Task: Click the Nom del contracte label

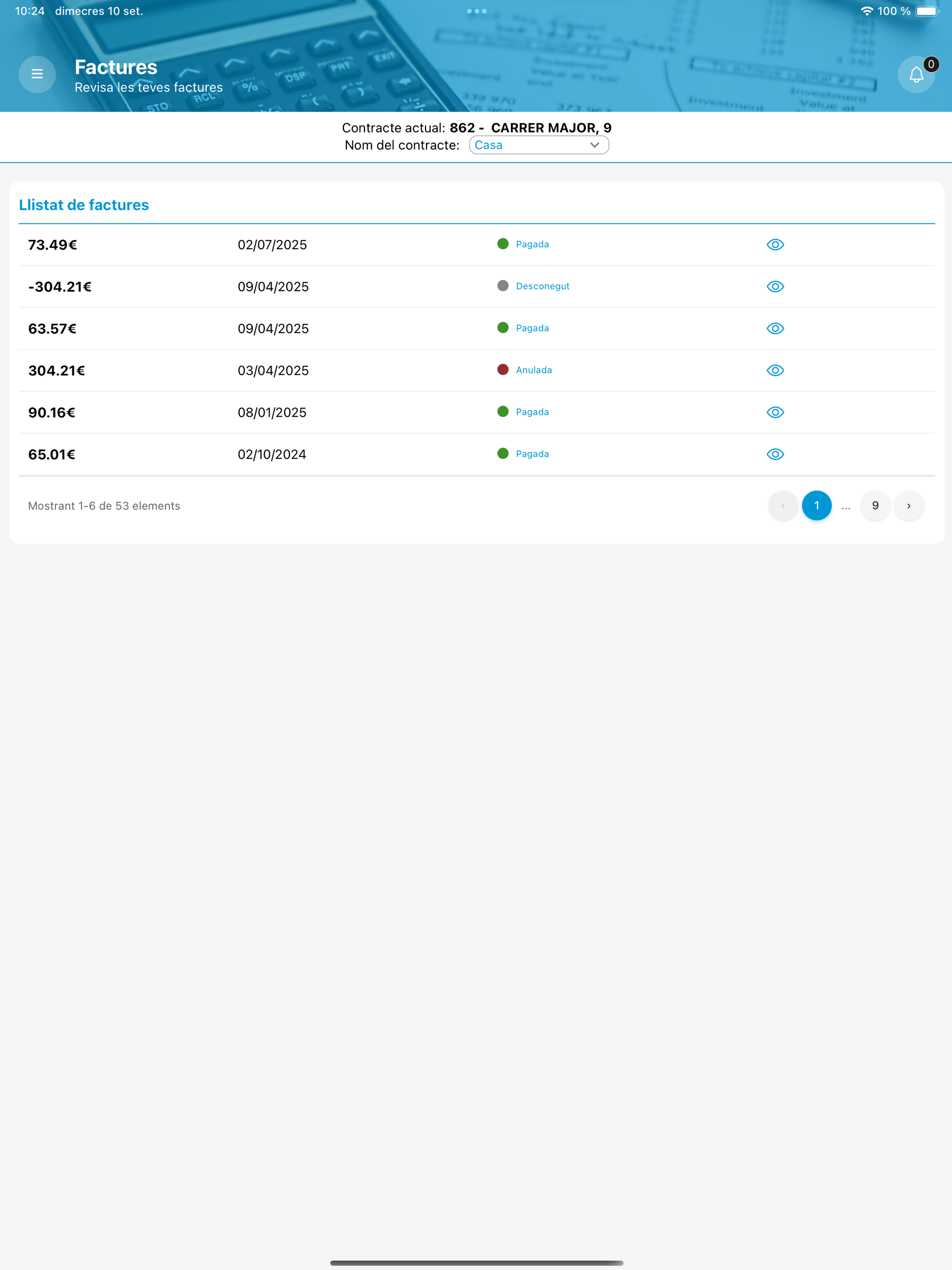Action: click(402, 145)
